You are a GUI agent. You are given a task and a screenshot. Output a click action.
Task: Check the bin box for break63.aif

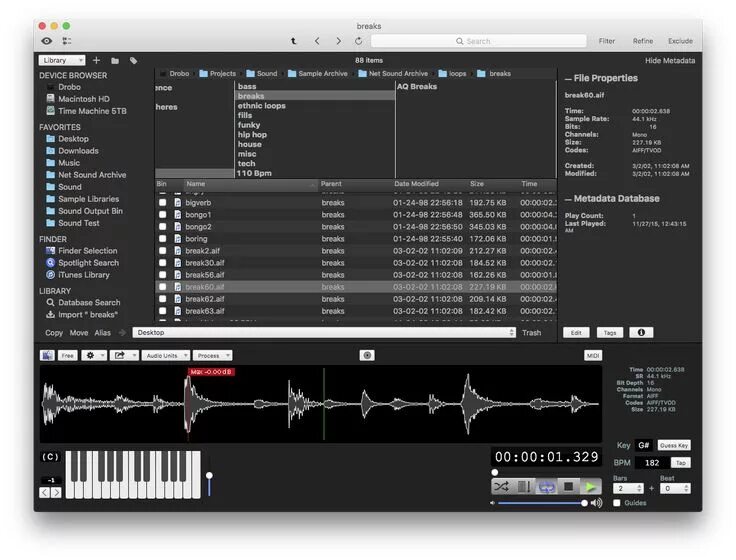click(x=162, y=311)
